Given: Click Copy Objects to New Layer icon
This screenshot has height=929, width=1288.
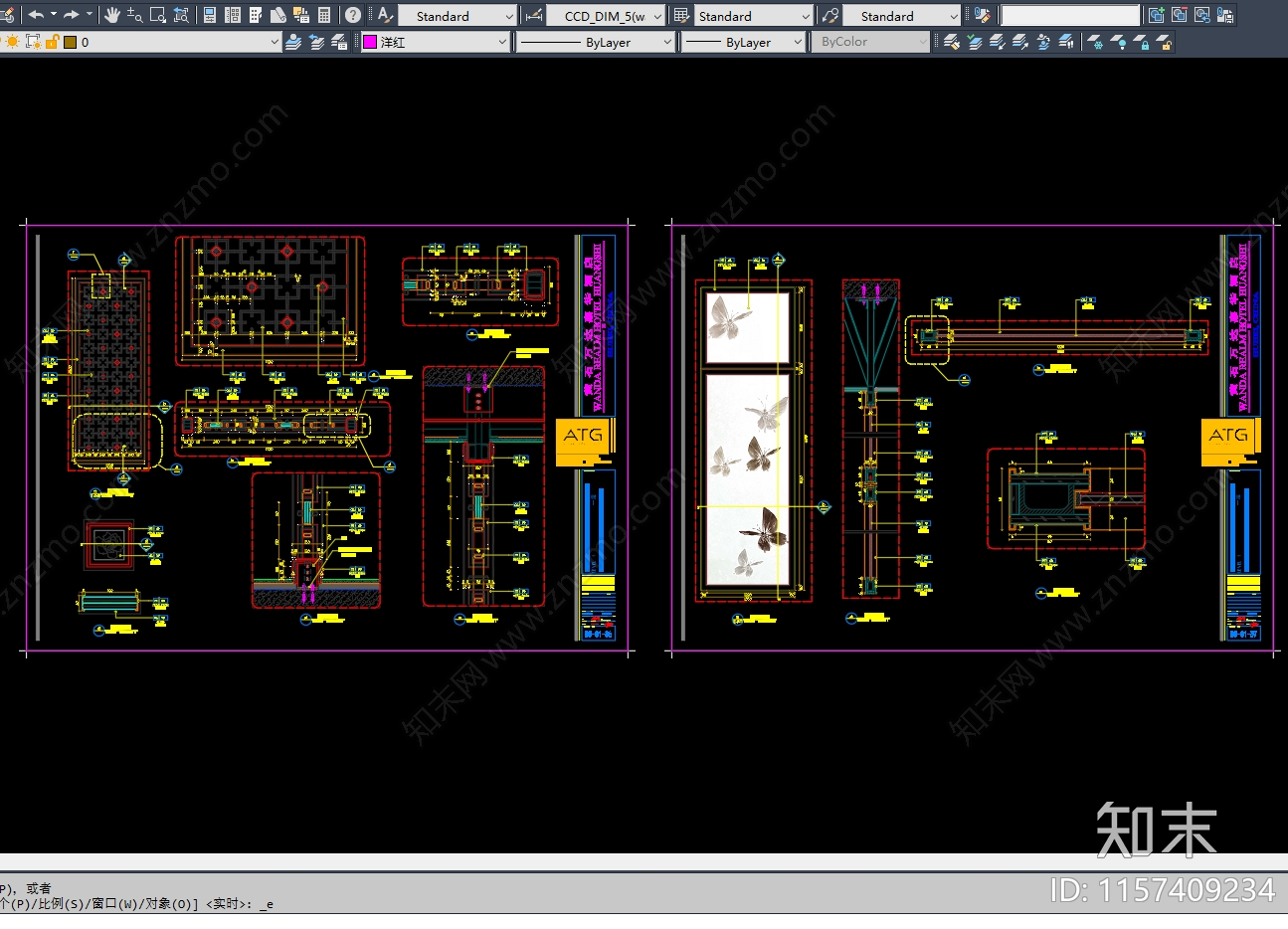Looking at the screenshot, I should pyautogui.click(x=1043, y=42).
